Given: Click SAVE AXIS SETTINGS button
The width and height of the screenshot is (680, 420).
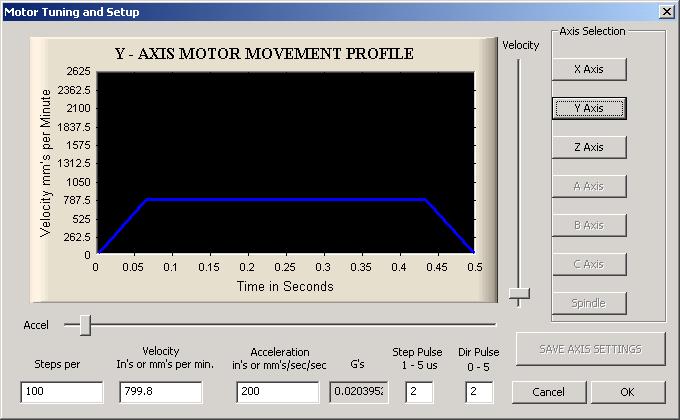Looking at the screenshot, I should (x=590, y=349).
